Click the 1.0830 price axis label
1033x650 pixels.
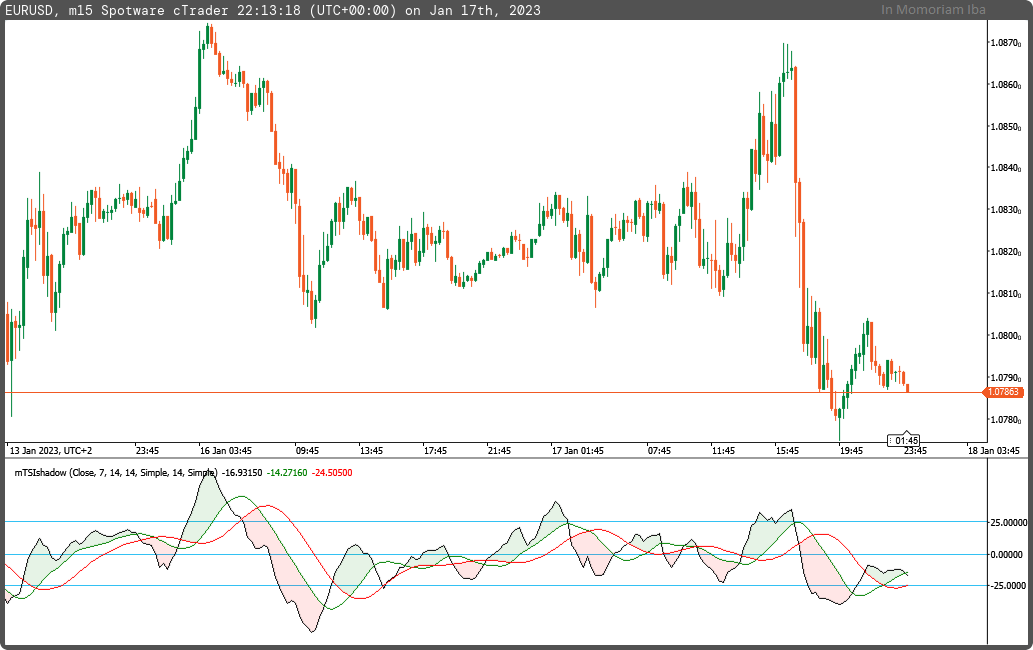click(x=1005, y=210)
